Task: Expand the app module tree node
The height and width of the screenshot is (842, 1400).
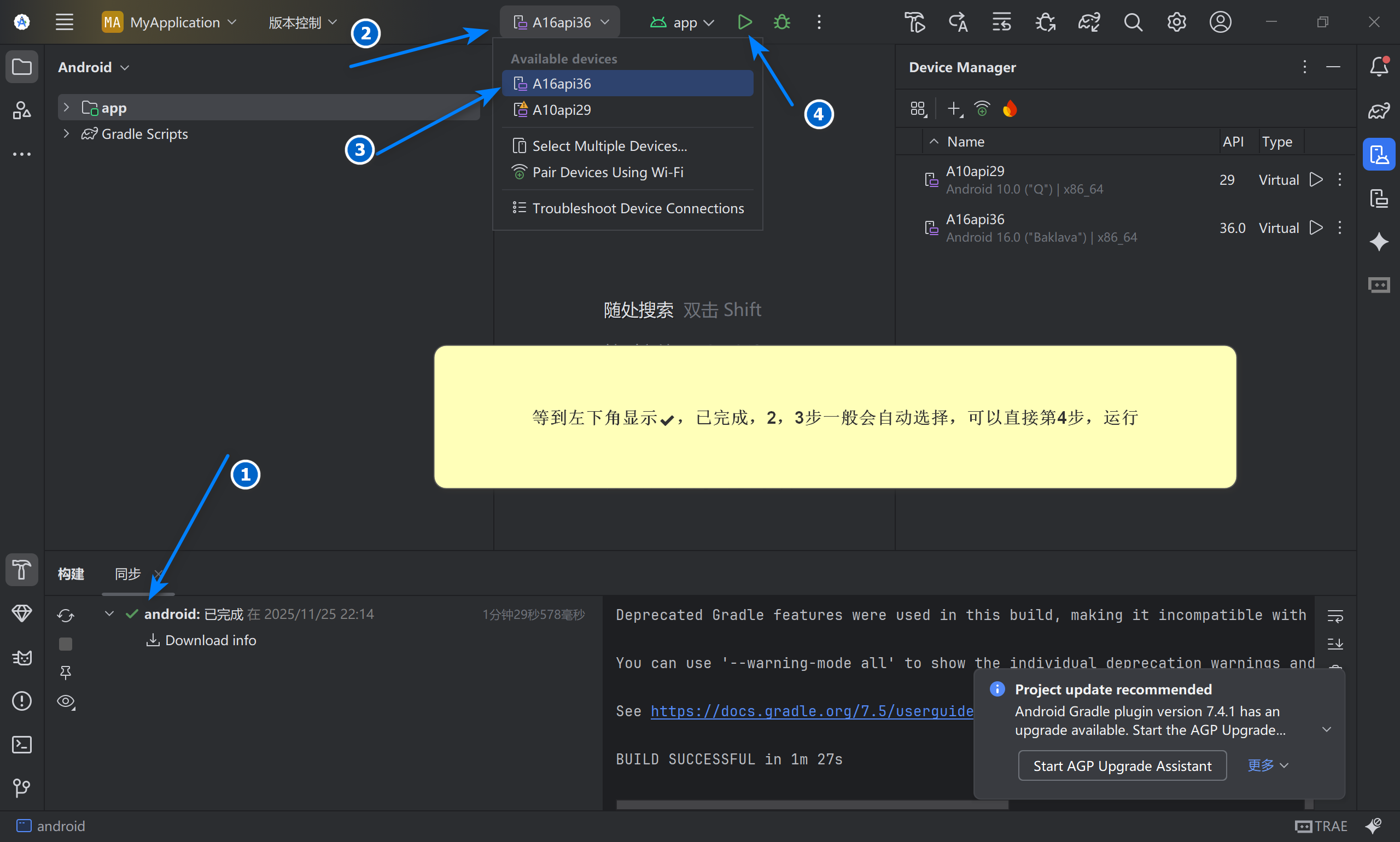Action: [66, 107]
